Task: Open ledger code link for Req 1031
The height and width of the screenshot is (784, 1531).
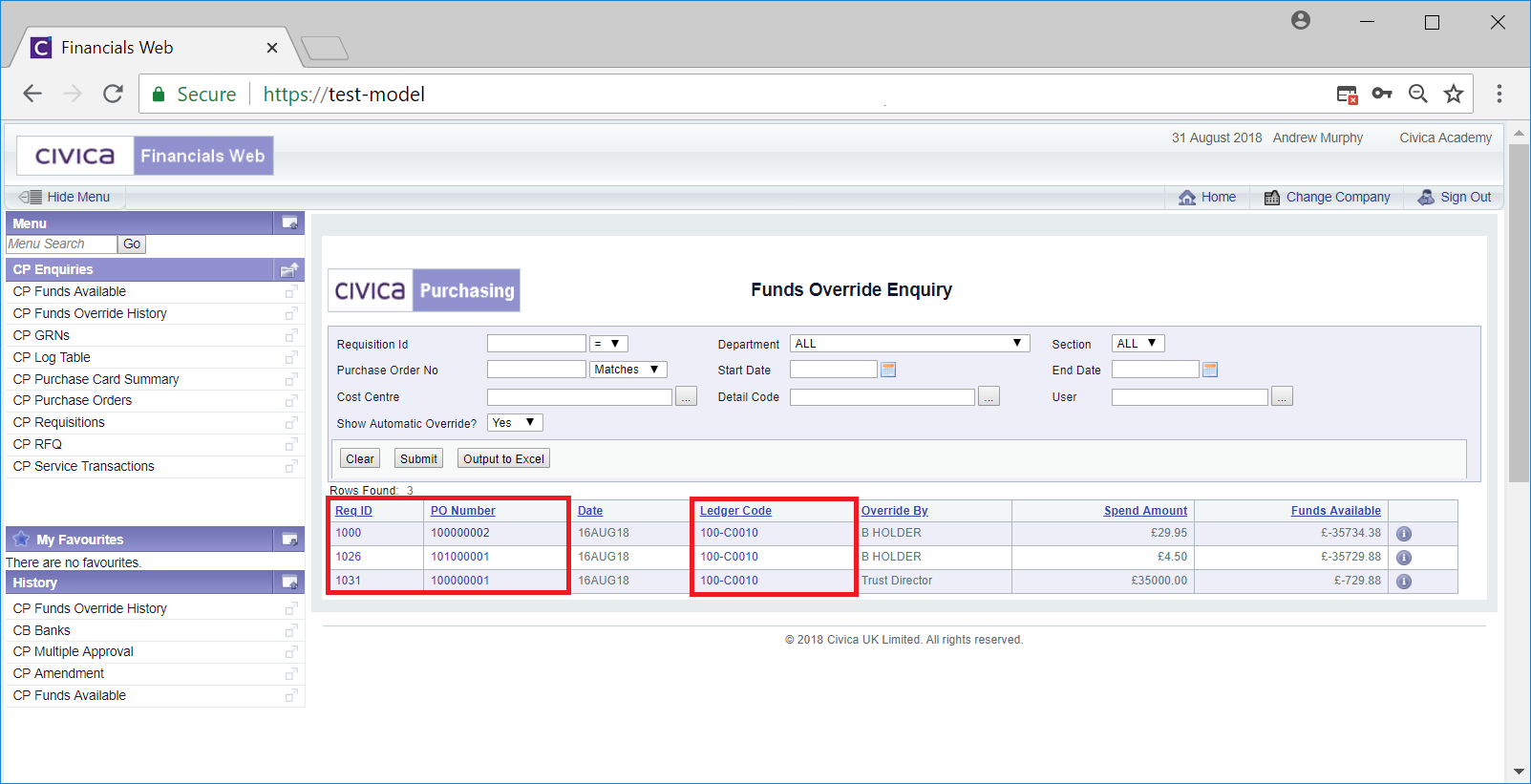Action: pos(729,581)
